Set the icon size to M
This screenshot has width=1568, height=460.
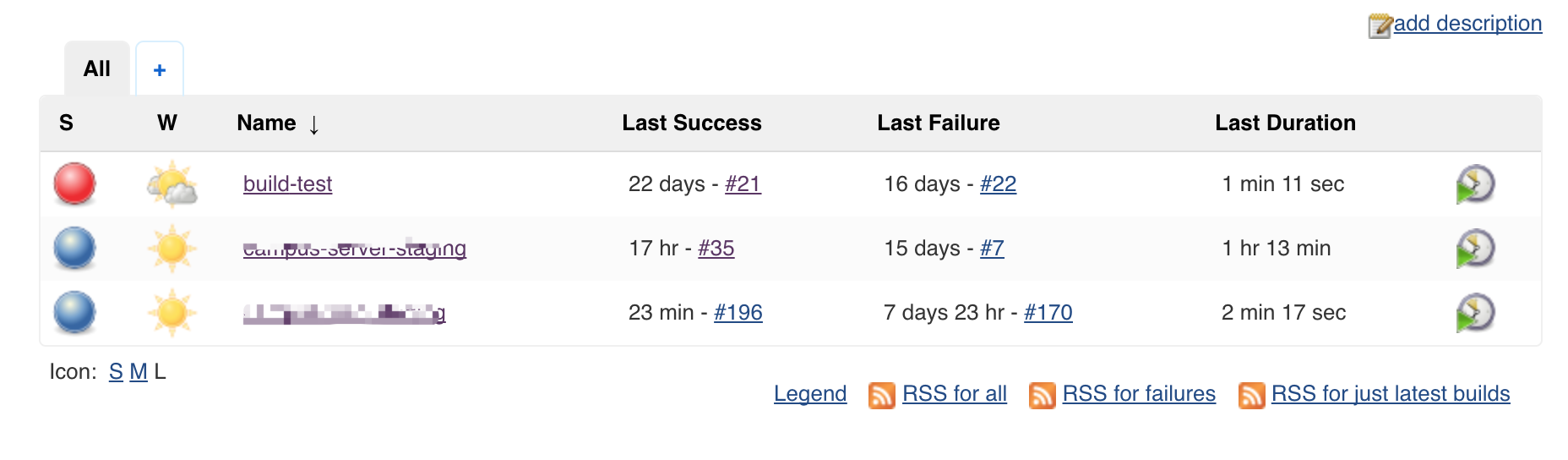point(139,372)
